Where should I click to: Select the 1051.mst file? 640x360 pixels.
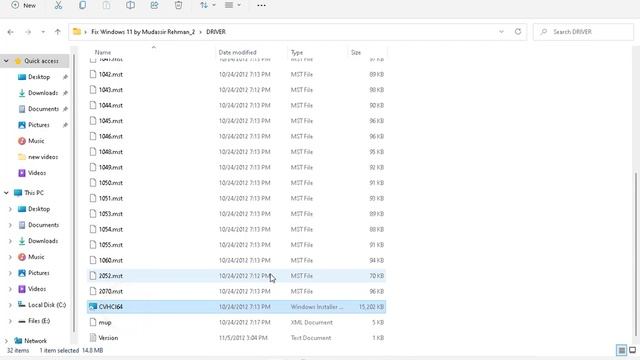[x=237, y=198]
